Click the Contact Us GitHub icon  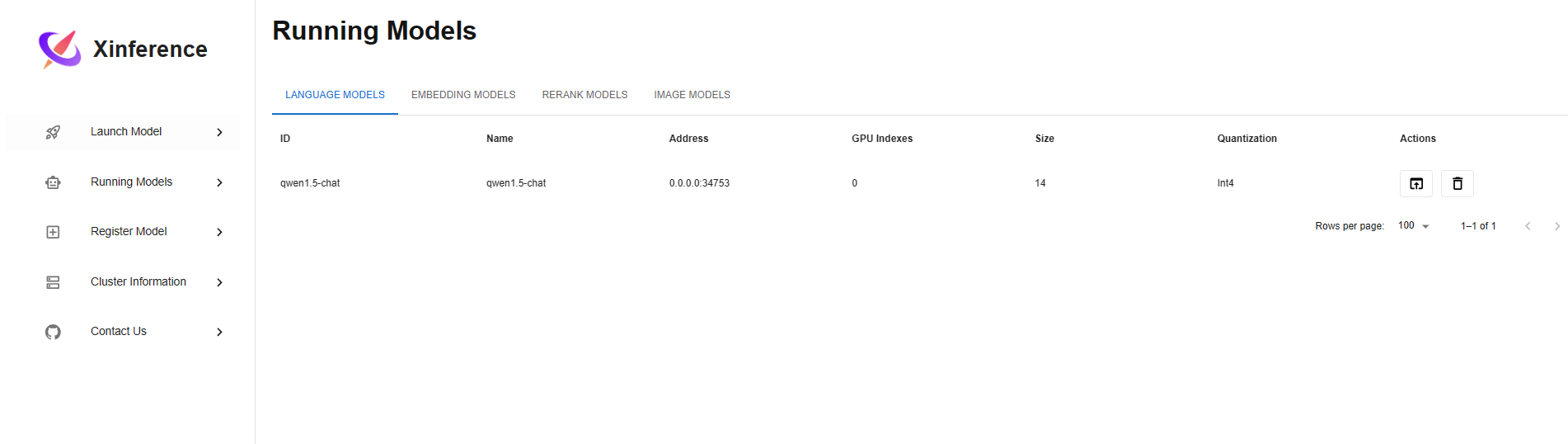click(x=53, y=332)
